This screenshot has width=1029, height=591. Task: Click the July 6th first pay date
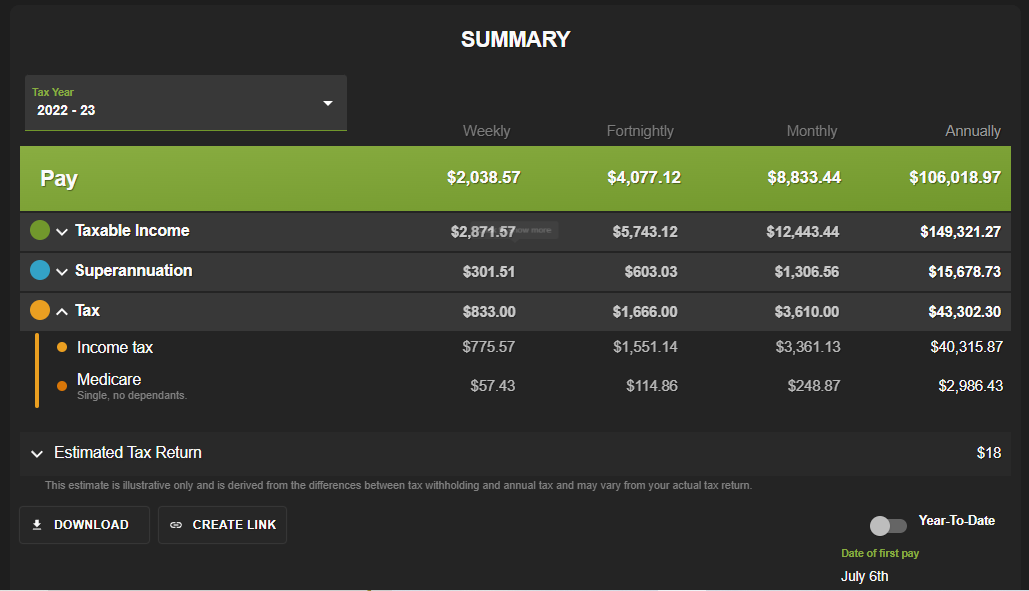864,576
